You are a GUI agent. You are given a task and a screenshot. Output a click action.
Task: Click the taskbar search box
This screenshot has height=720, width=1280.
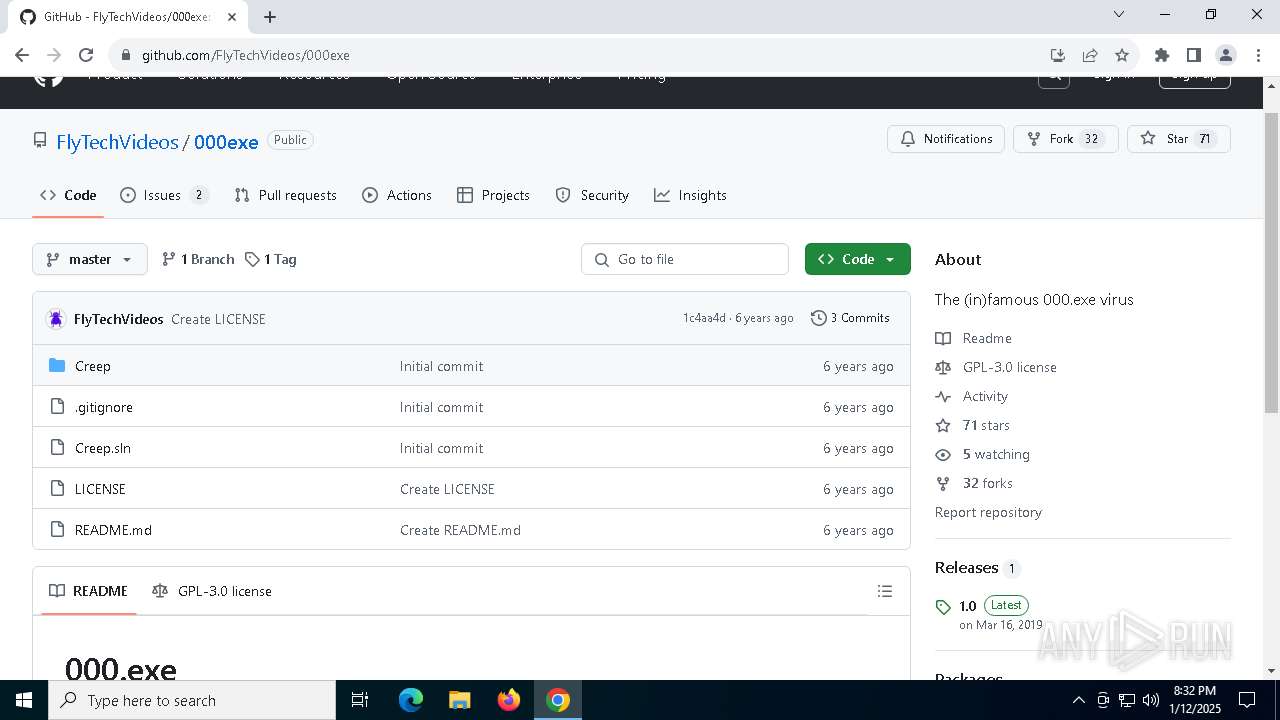pyautogui.click(x=192, y=700)
